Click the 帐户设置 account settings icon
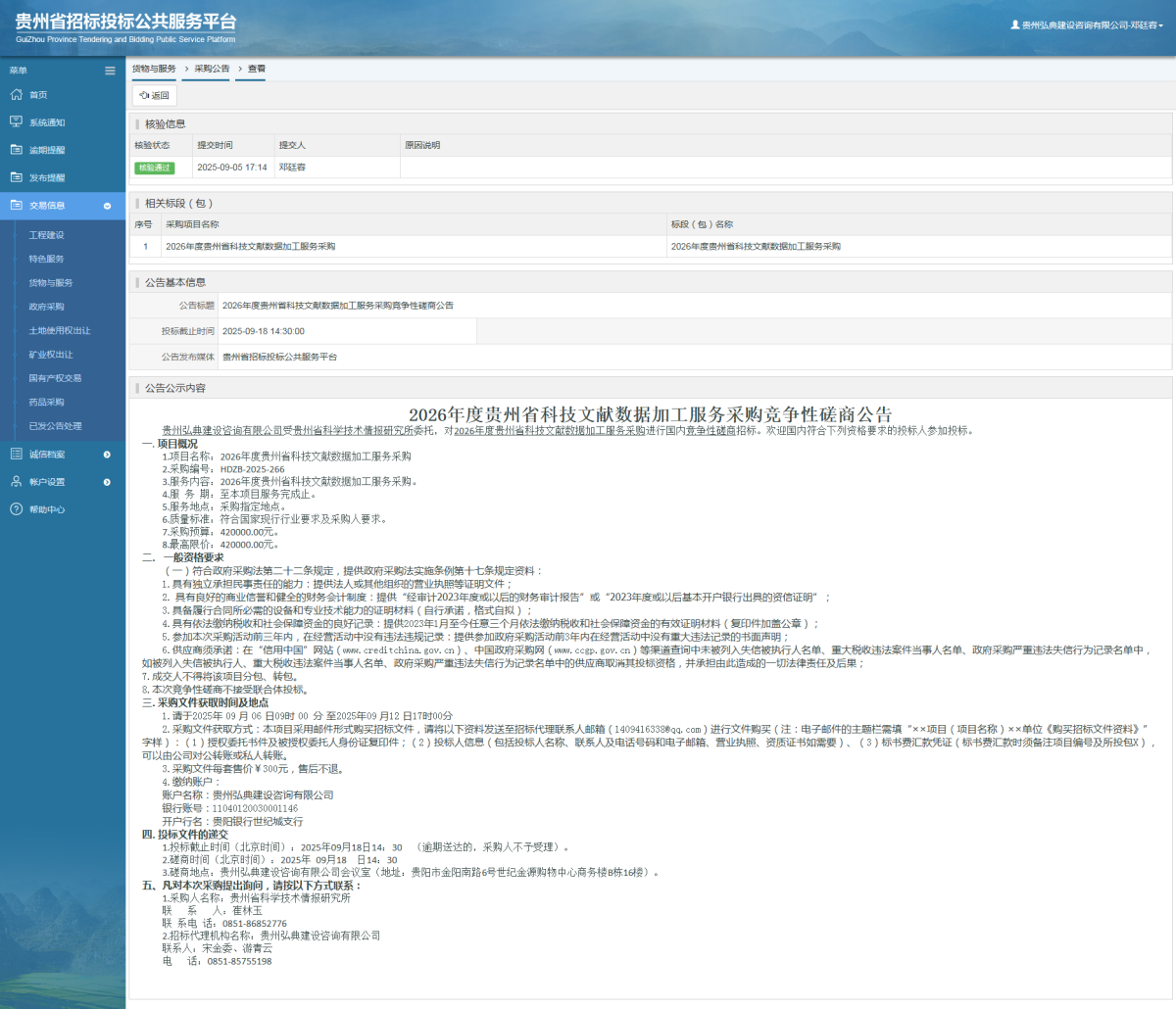The image size is (1176, 1009). 16,481
